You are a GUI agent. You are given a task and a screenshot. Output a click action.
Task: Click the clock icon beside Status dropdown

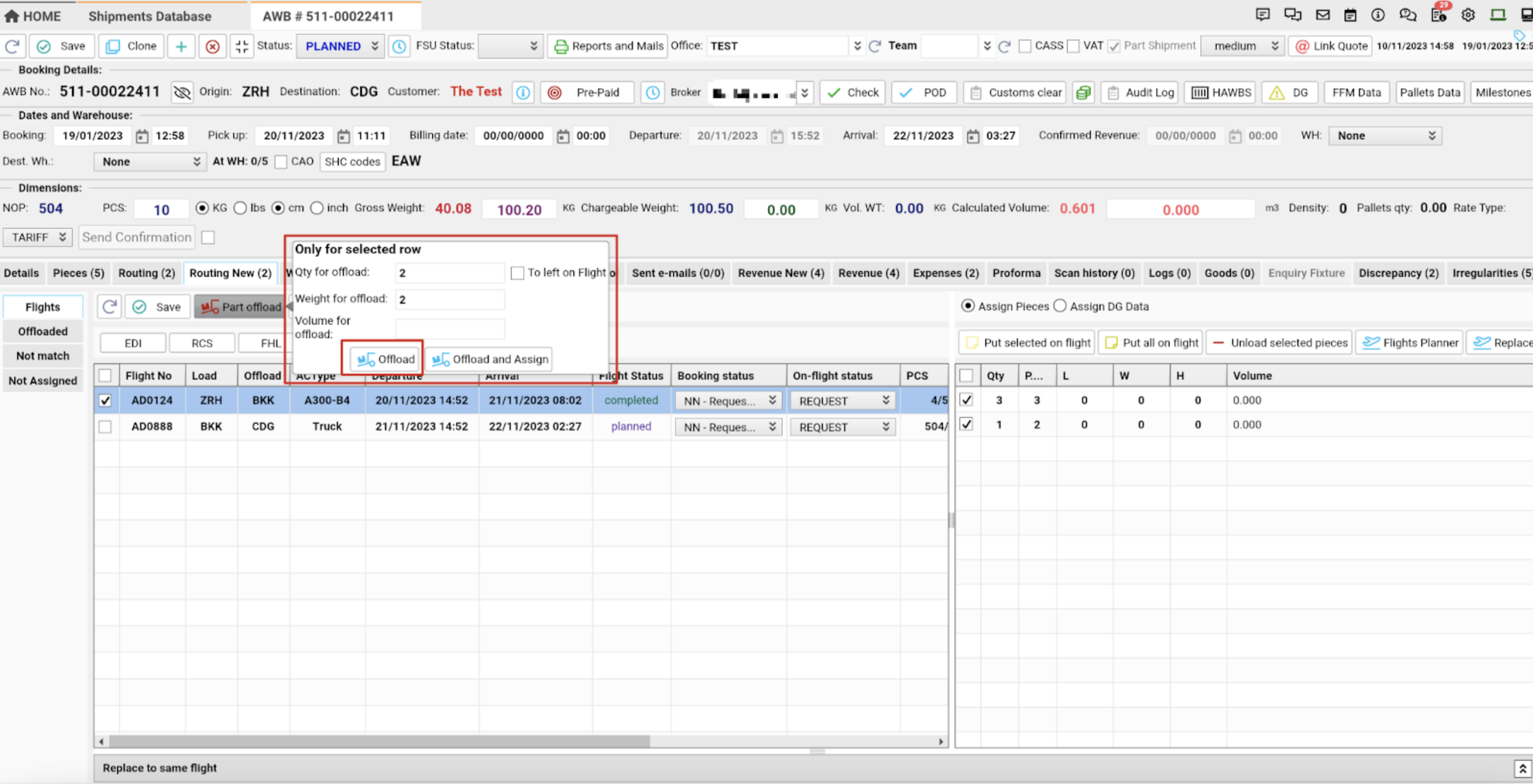399,46
